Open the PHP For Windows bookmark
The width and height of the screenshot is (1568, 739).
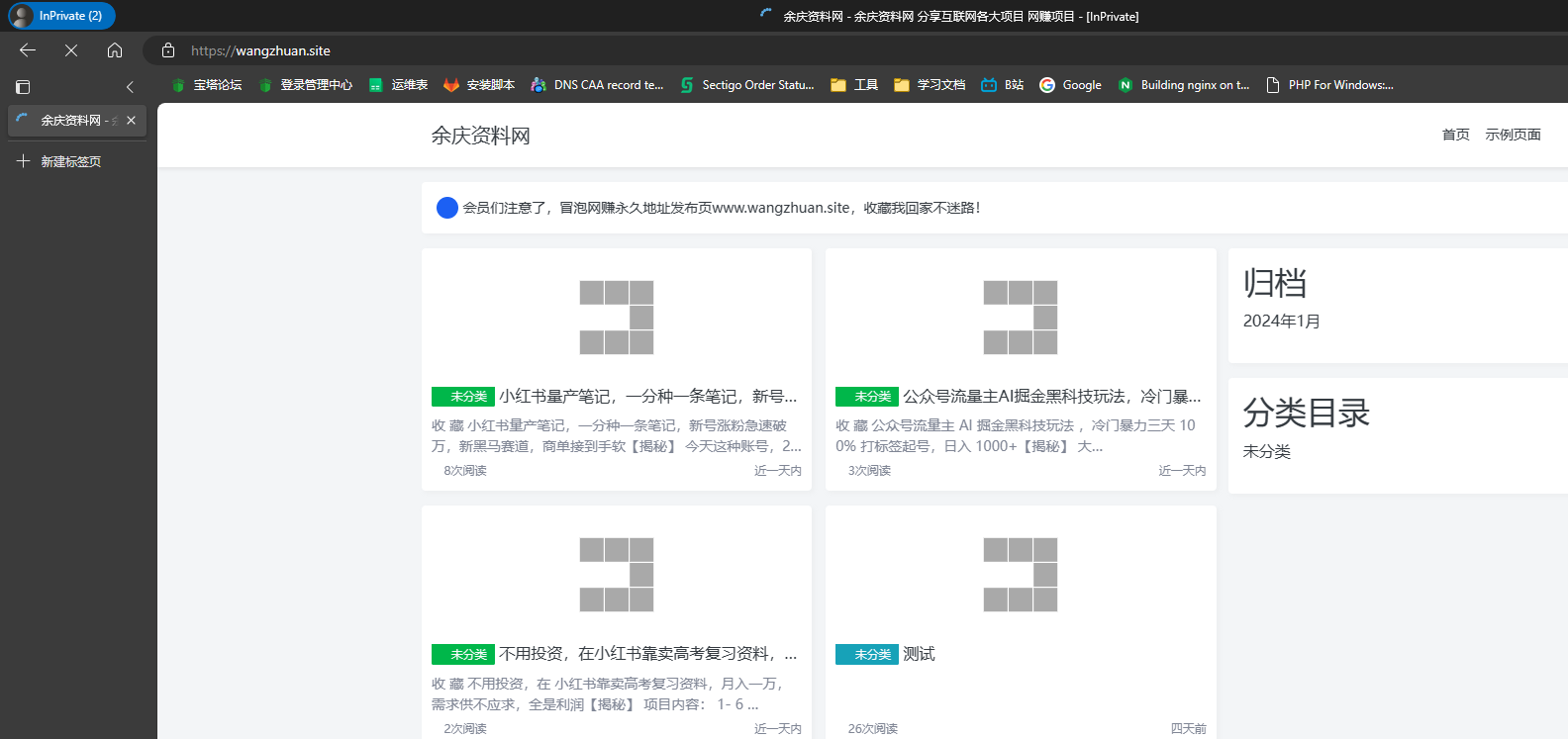pyautogui.click(x=1329, y=85)
